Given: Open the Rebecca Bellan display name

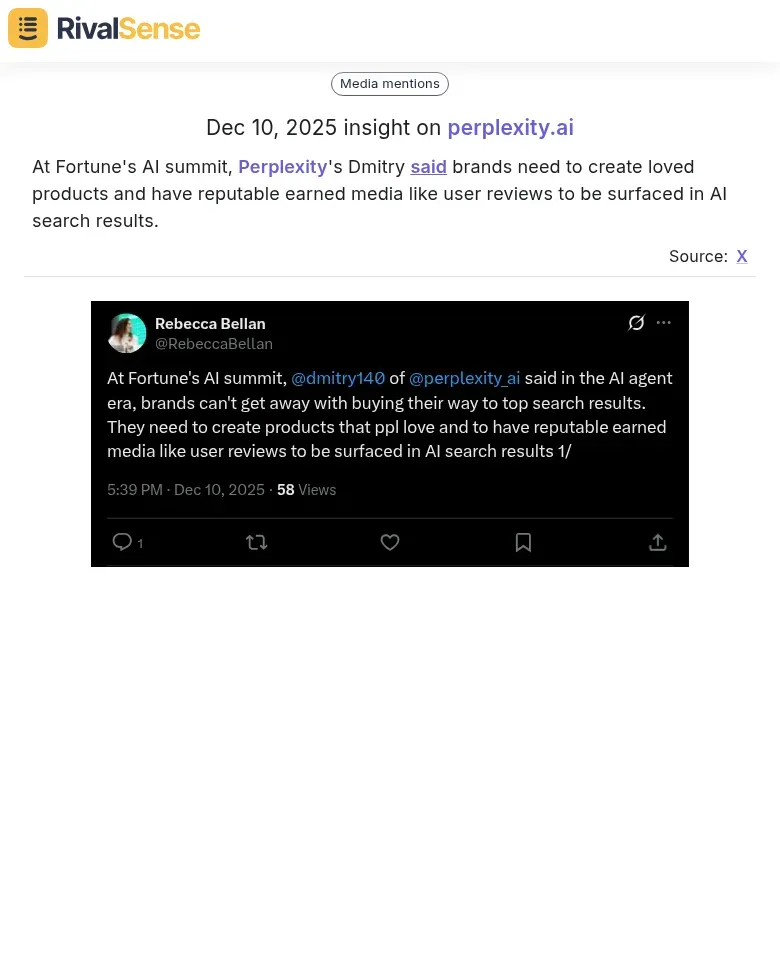Looking at the screenshot, I should (x=210, y=323).
